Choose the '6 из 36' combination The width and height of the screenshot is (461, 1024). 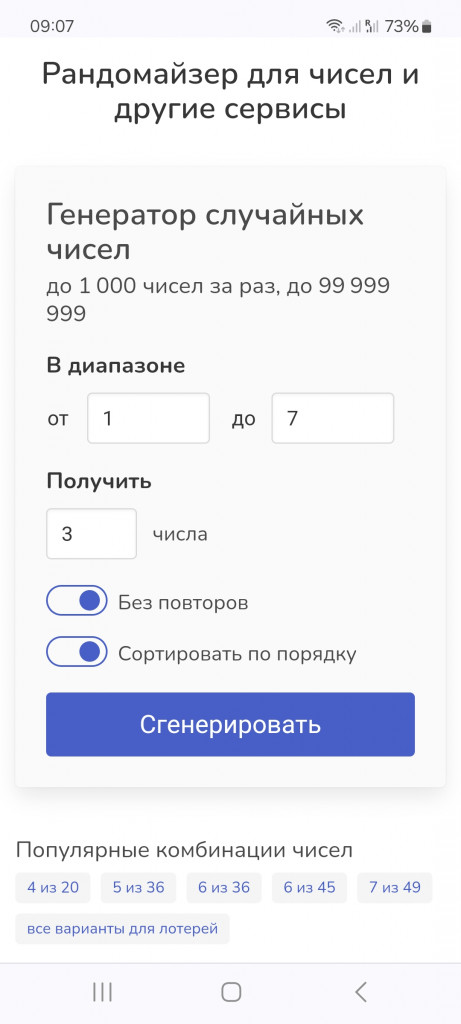pyautogui.click(x=224, y=888)
